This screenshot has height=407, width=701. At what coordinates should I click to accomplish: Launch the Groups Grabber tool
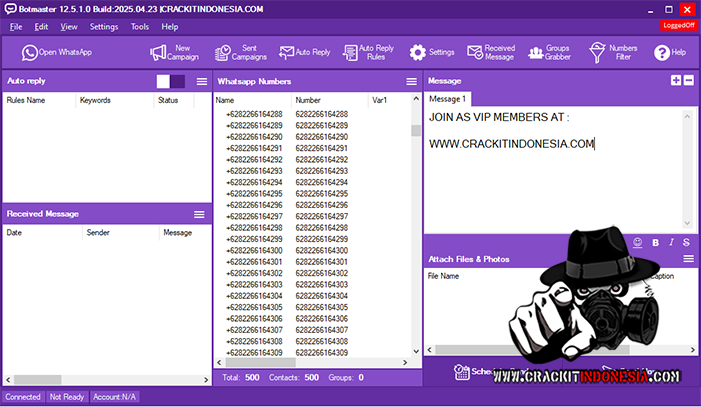pos(536,52)
